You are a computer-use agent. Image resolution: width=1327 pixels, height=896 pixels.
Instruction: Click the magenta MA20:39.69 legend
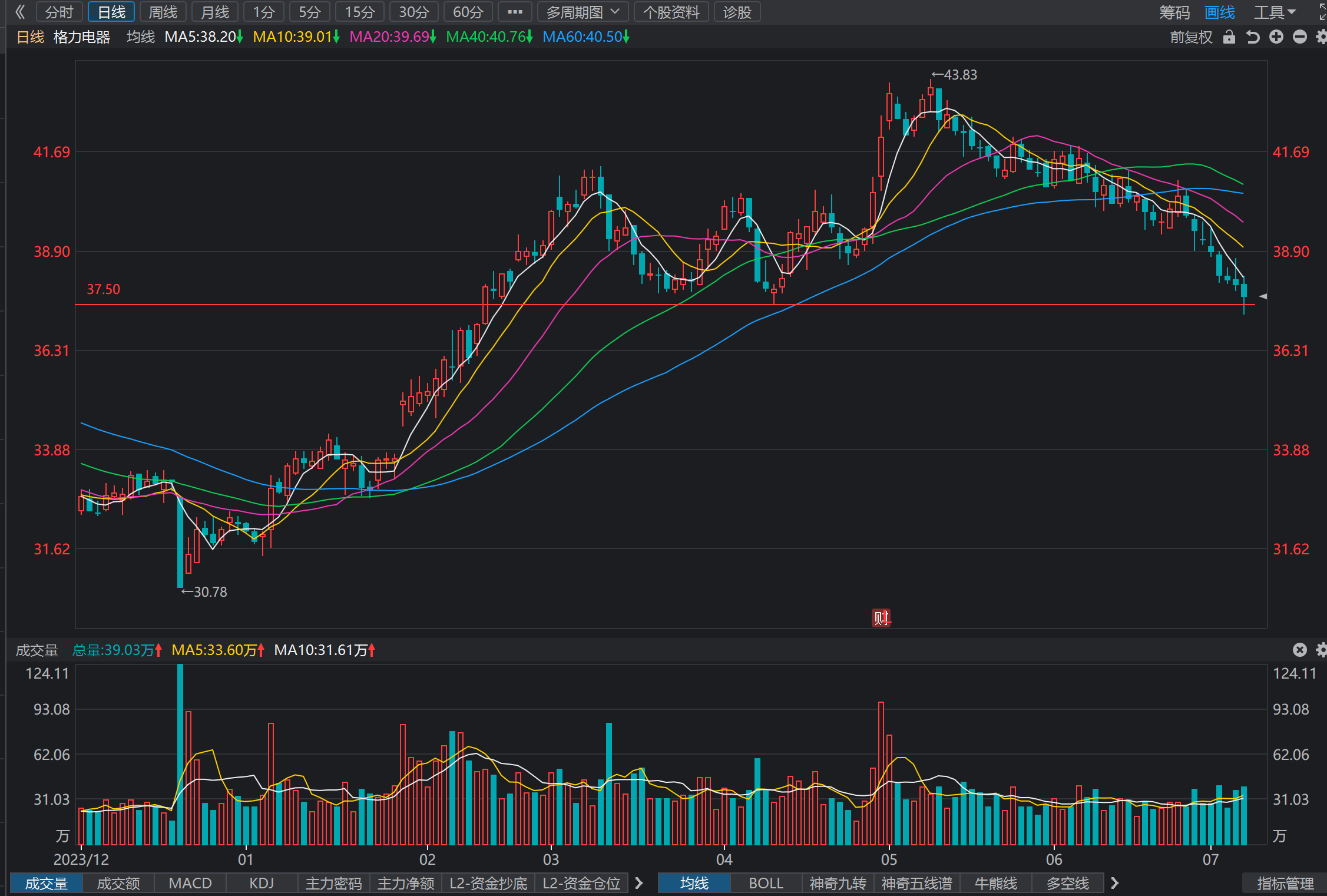393,37
